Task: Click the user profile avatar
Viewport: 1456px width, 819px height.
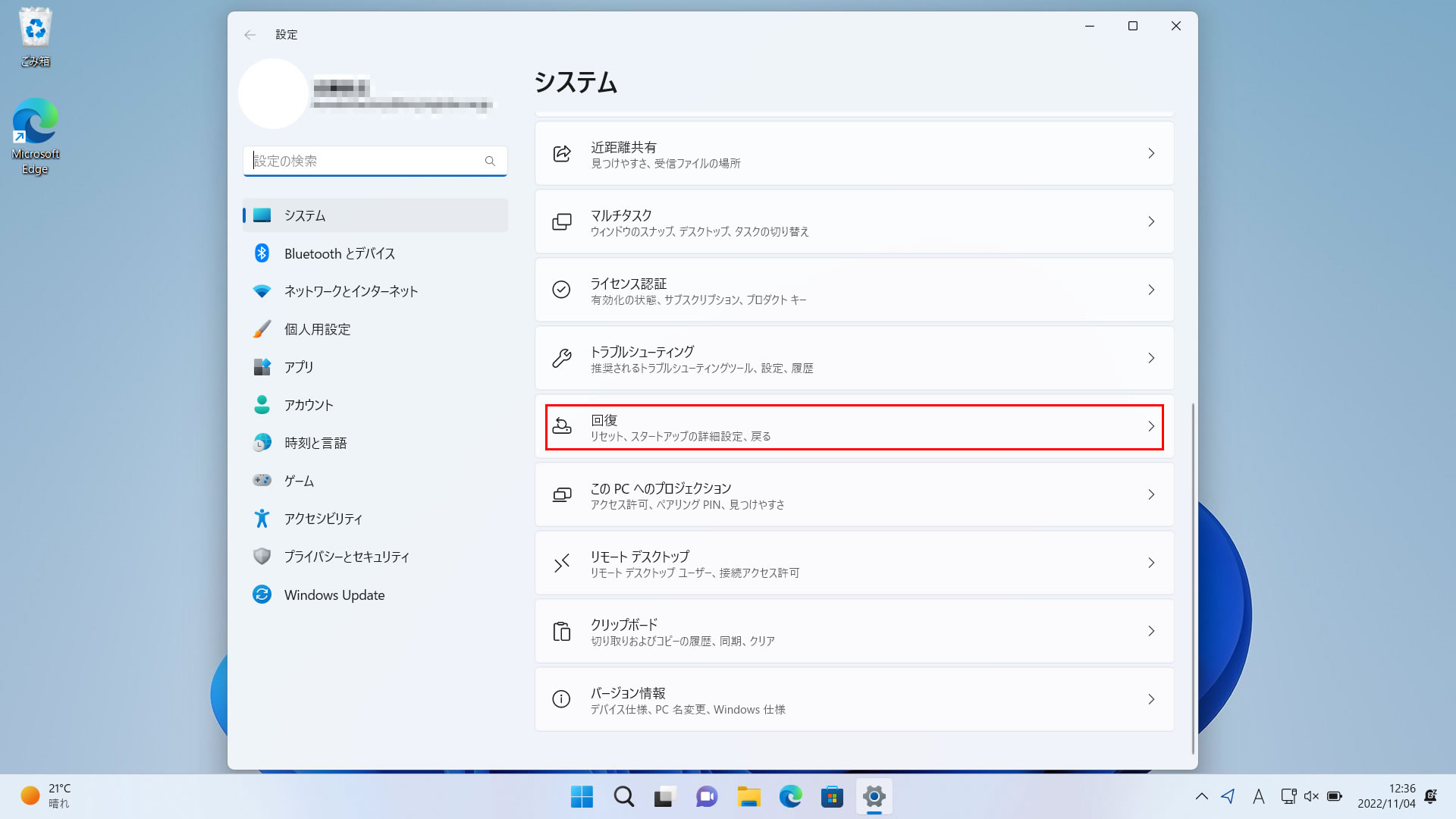Action: 273,93
